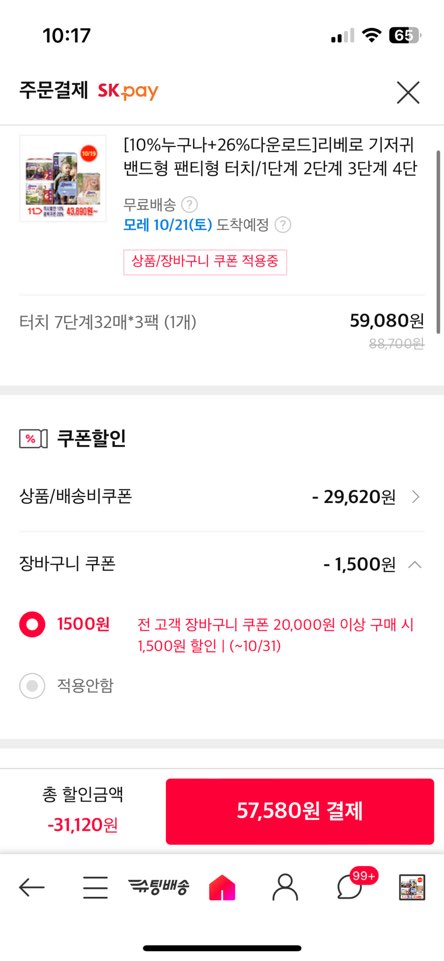Close the order payment page
This screenshot has width=444, height=961.
coord(408,93)
